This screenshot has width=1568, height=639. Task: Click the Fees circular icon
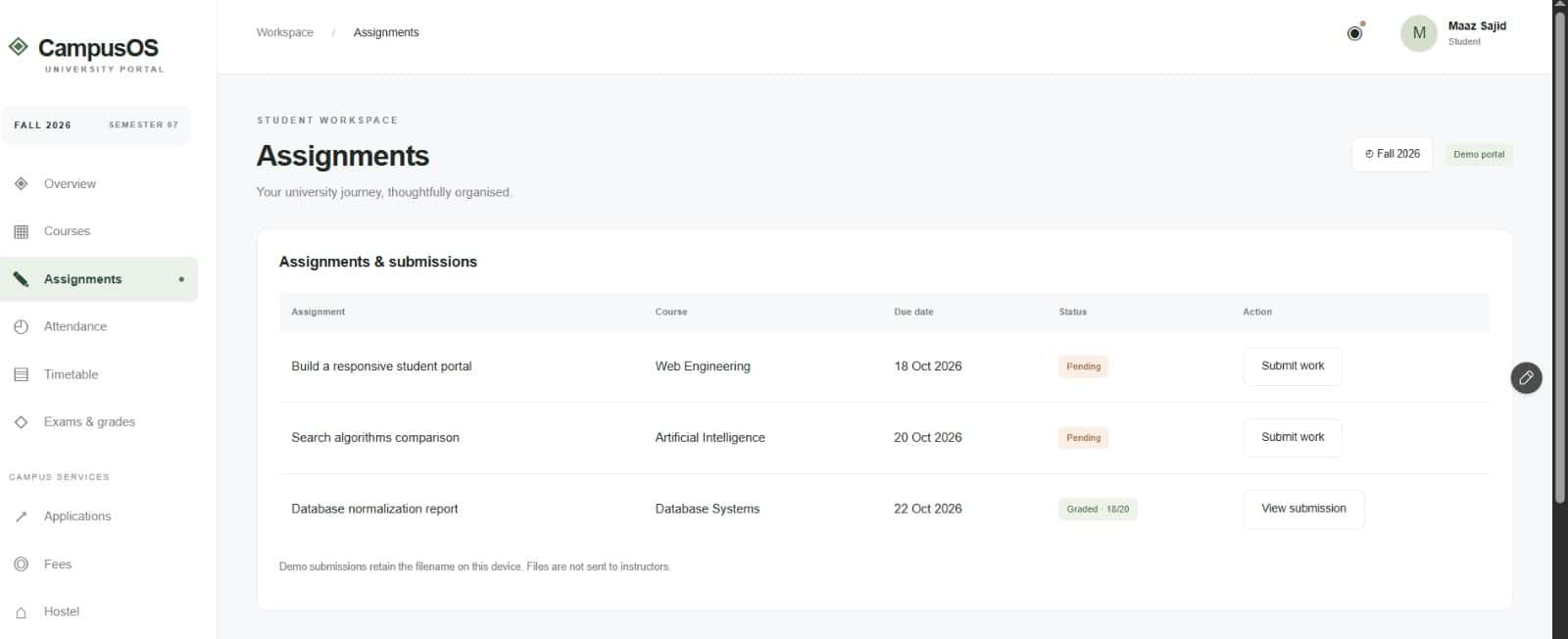point(22,564)
